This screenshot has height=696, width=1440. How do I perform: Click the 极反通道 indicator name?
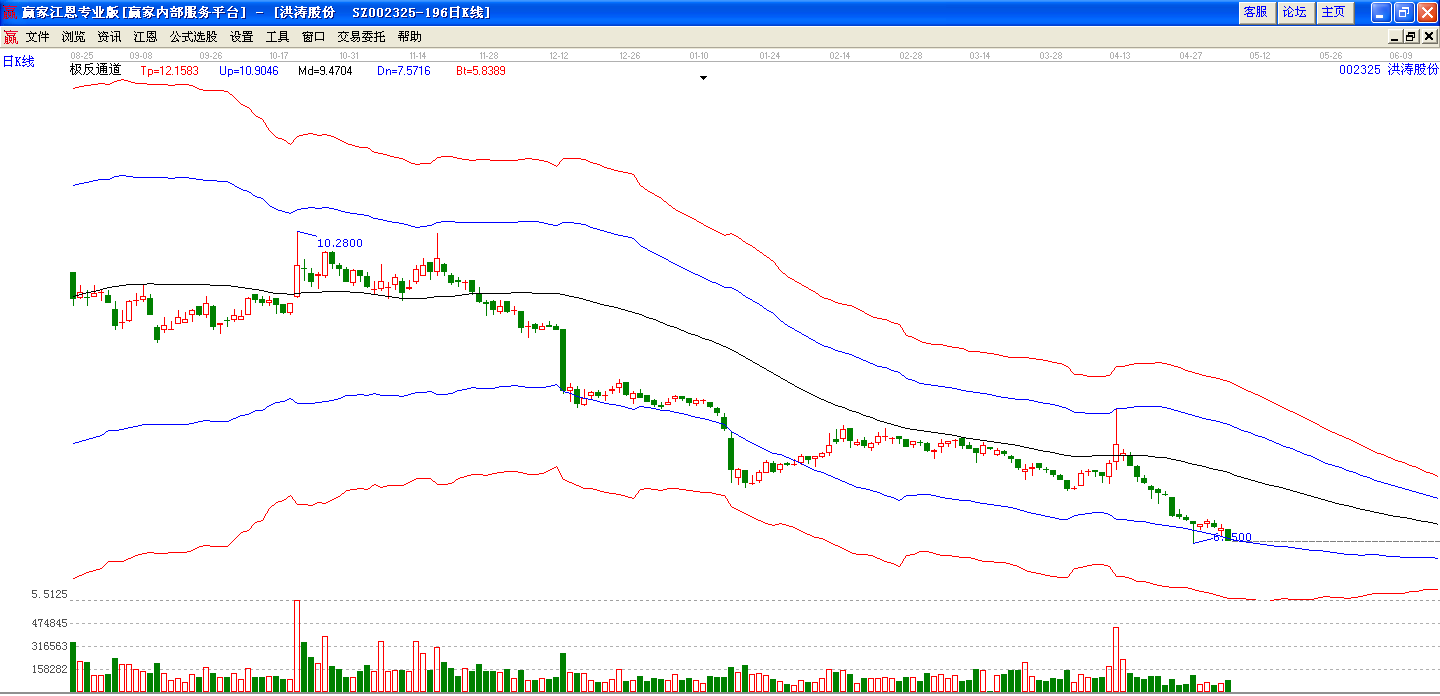(95, 71)
